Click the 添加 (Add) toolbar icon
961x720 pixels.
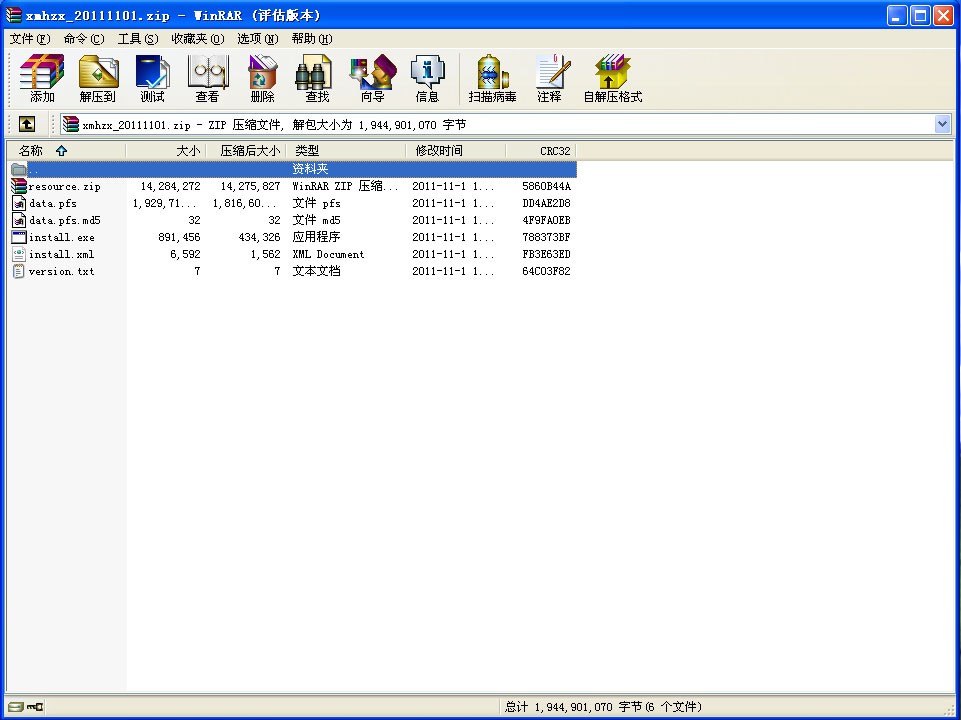[42, 79]
